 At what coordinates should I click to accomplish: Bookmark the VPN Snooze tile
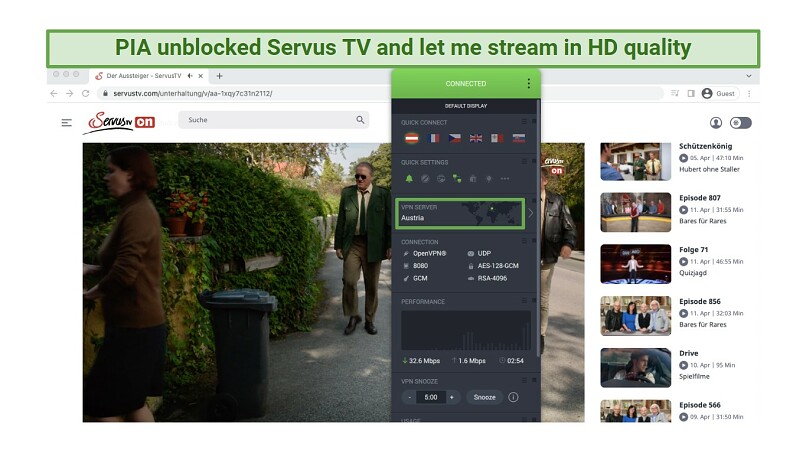[534, 380]
